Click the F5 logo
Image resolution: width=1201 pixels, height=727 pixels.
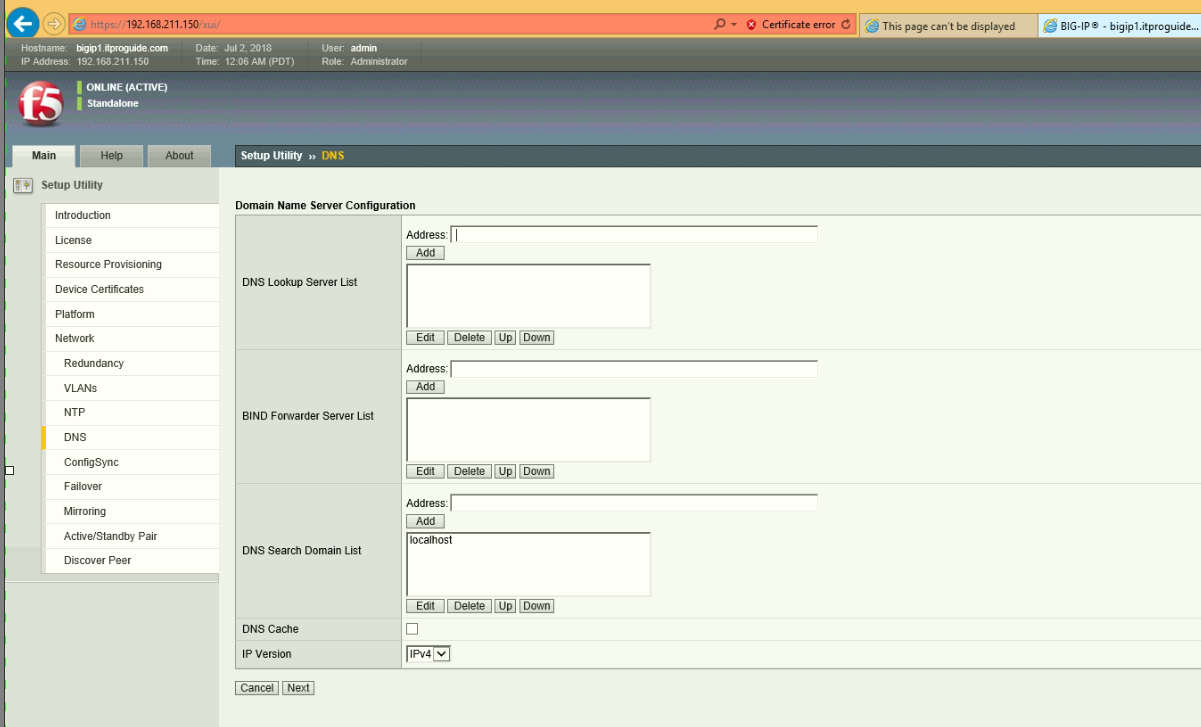pyautogui.click(x=41, y=104)
